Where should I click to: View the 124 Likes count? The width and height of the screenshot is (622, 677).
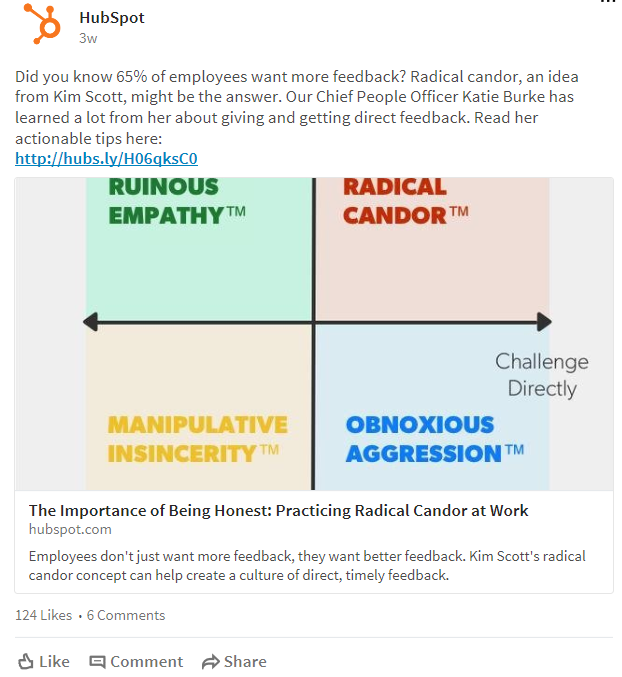[44, 615]
